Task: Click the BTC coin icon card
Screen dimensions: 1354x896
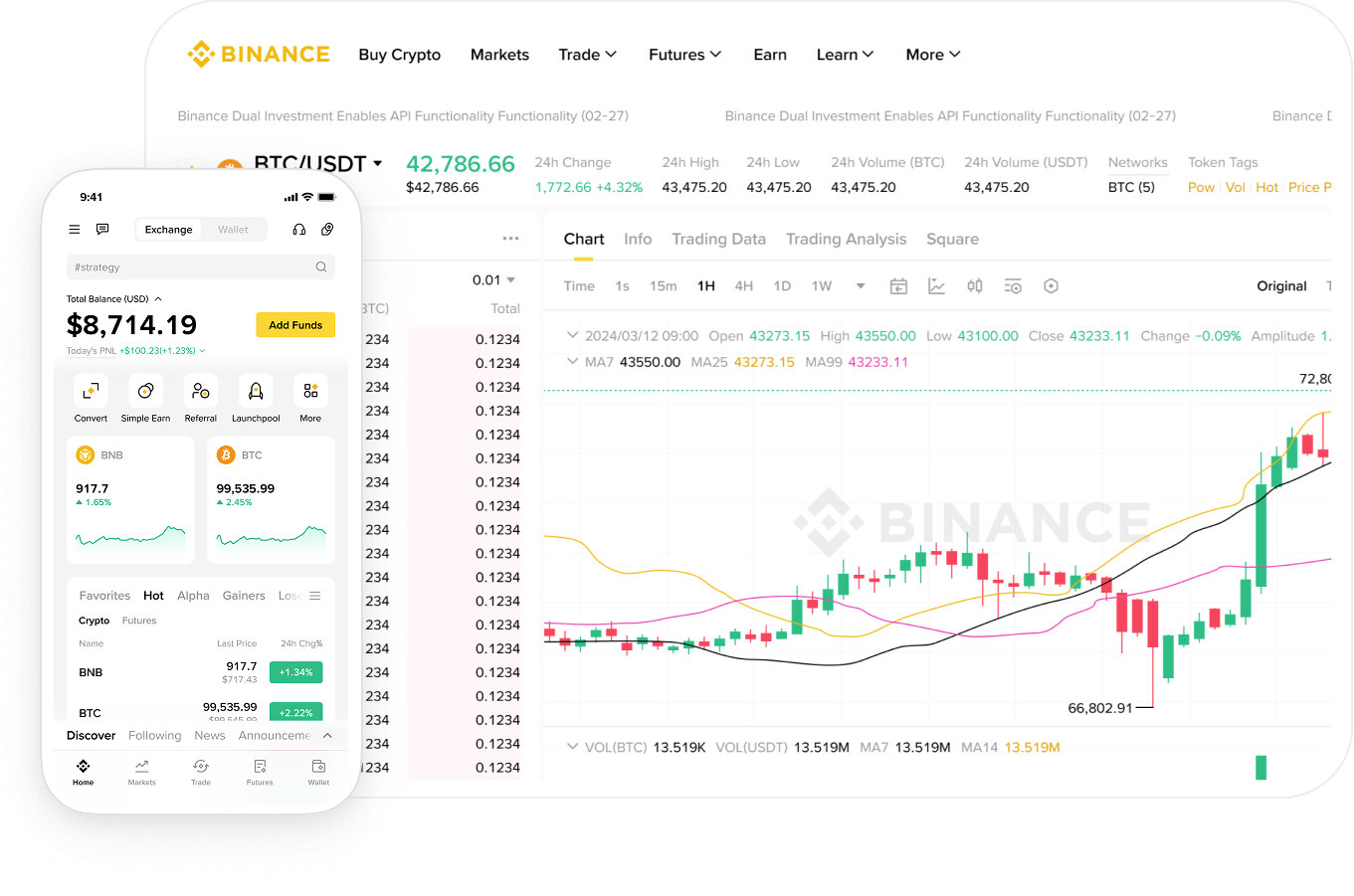Action: pos(226,454)
